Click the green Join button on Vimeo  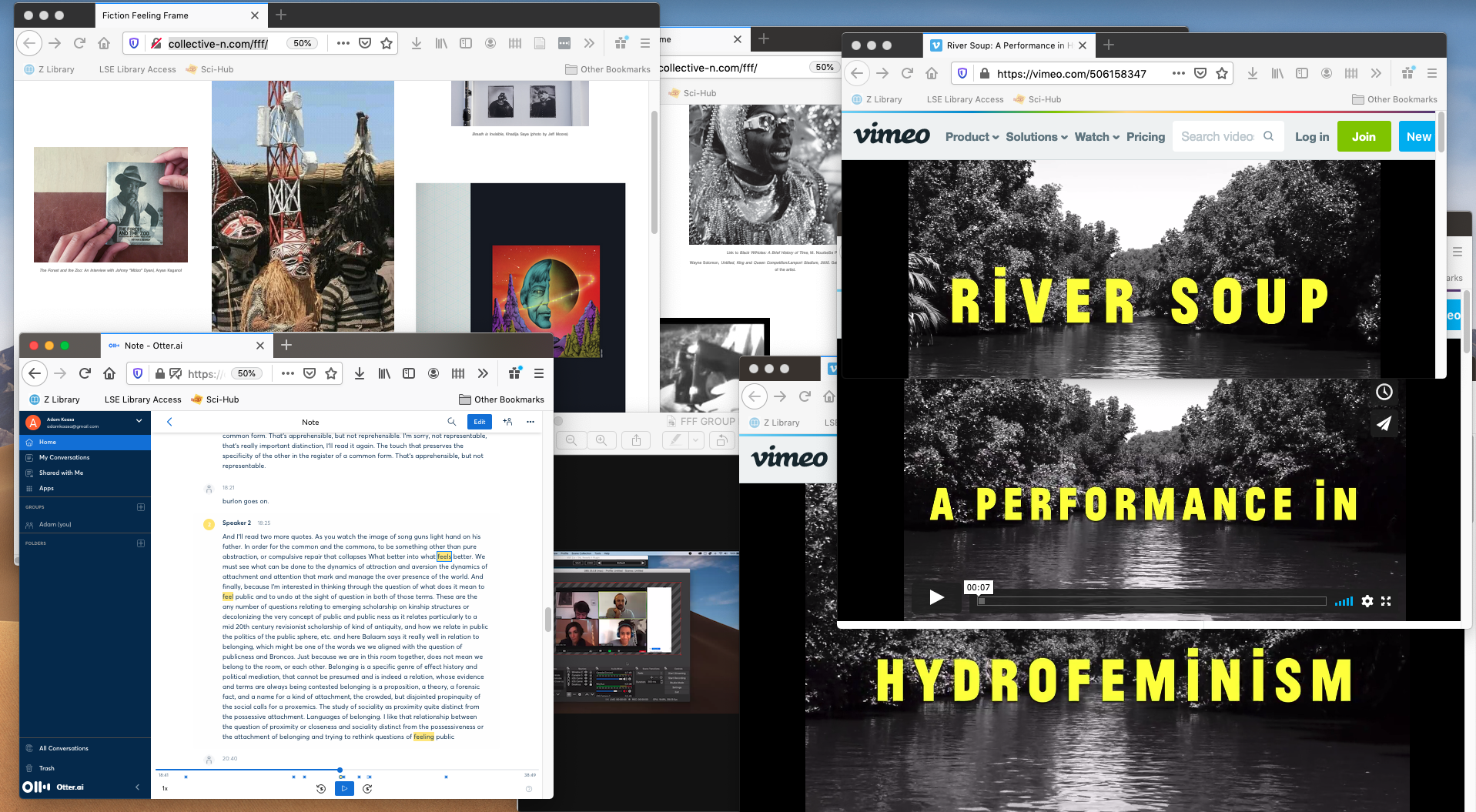[x=1364, y=136]
